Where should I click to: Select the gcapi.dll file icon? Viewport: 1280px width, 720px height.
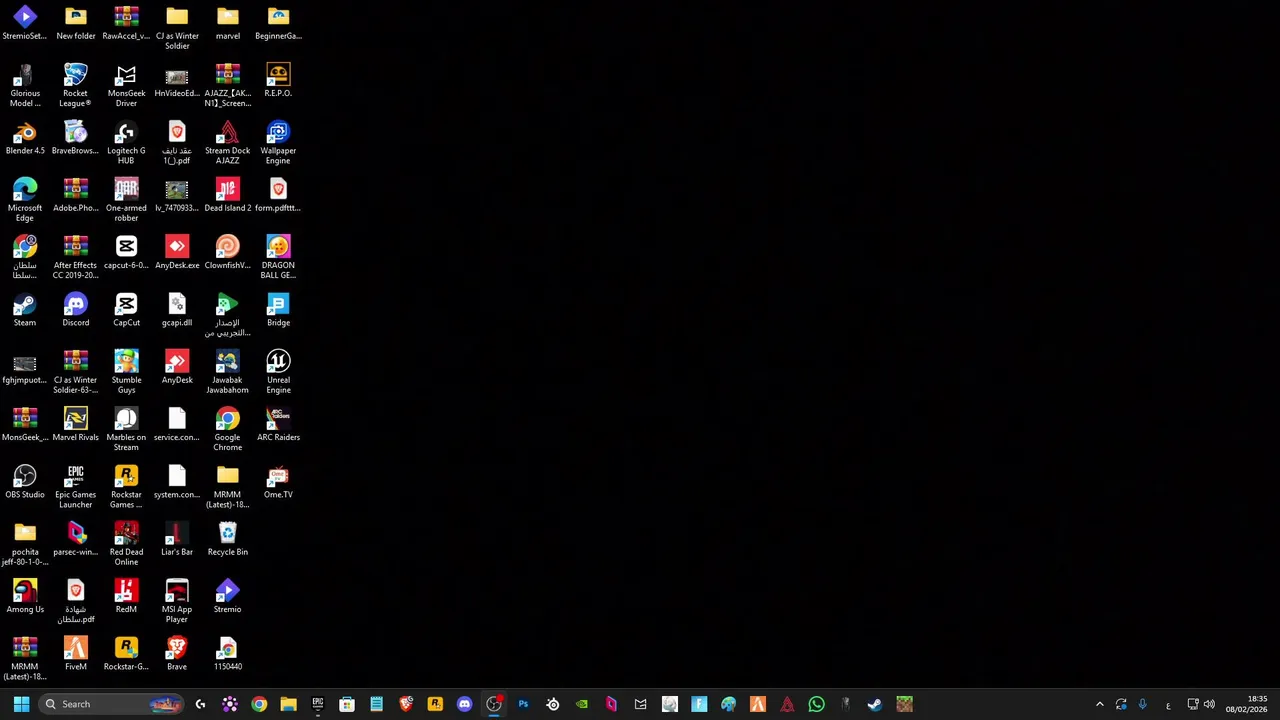tap(177, 310)
